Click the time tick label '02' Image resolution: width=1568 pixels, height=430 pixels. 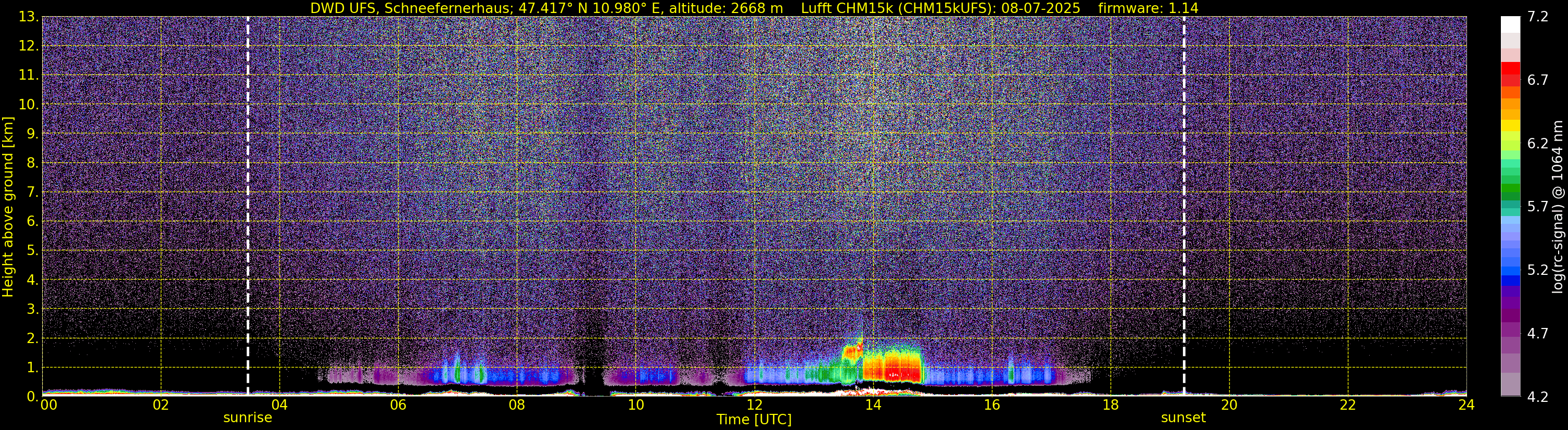(x=161, y=405)
